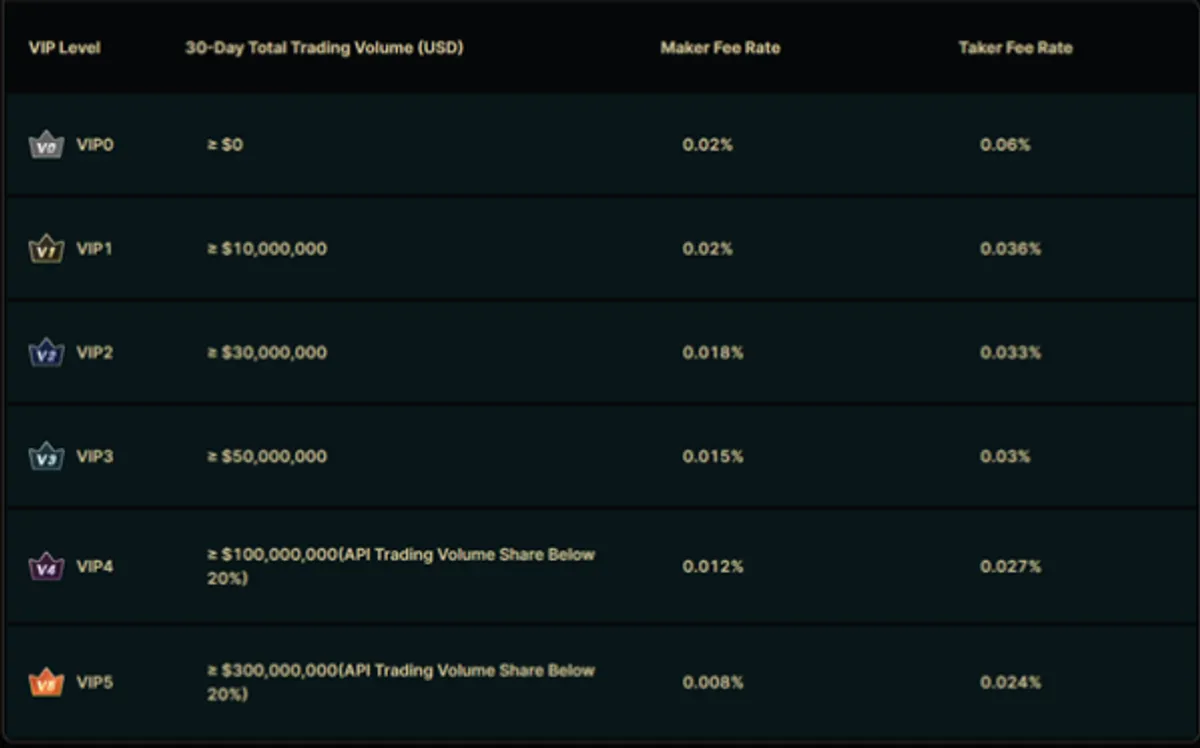Click VIP5 $300,000,000 API volume requirement text
The width and height of the screenshot is (1200, 748).
[401, 682]
